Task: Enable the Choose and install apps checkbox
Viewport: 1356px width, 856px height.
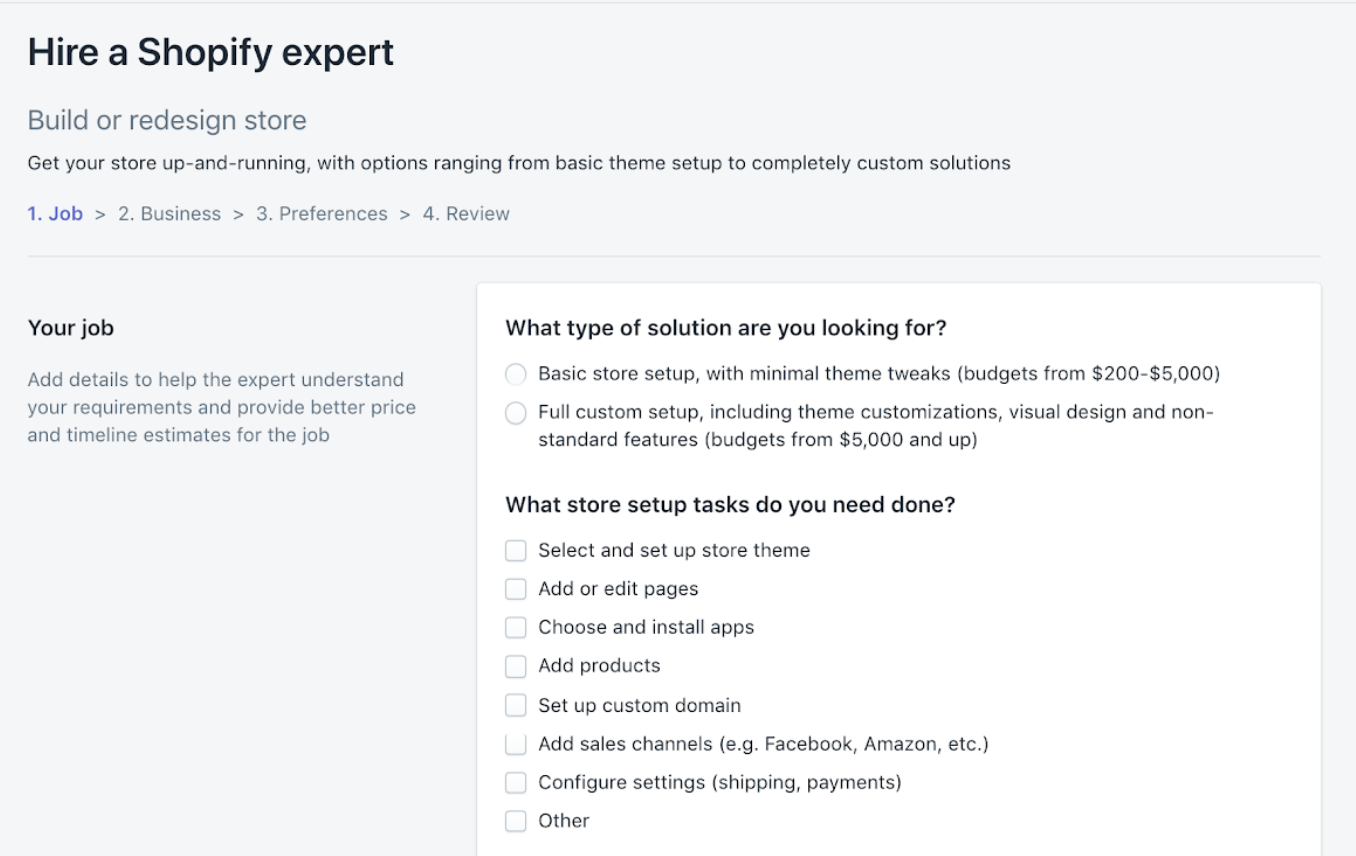Action: click(515, 628)
